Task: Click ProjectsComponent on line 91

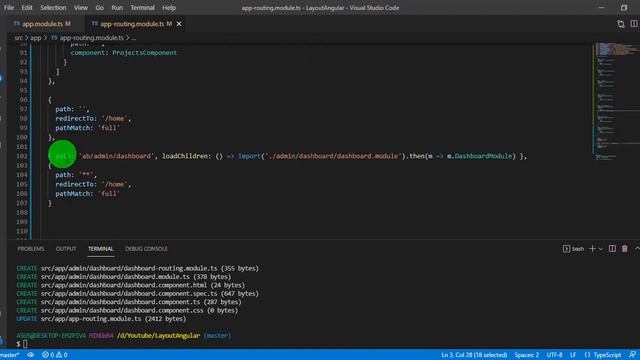Action: click(x=144, y=53)
